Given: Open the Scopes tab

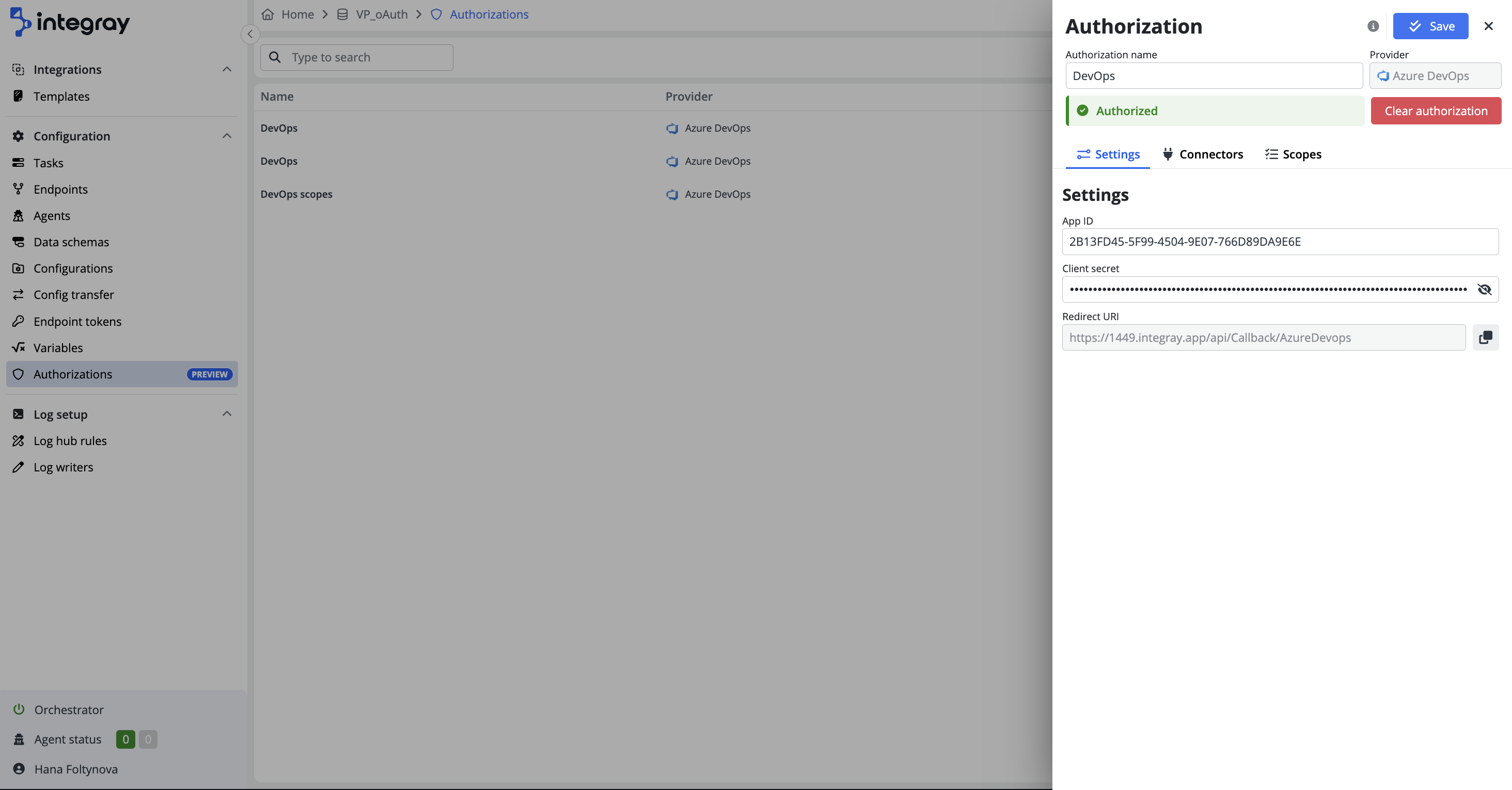Looking at the screenshot, I should (x=1293, y=154).
